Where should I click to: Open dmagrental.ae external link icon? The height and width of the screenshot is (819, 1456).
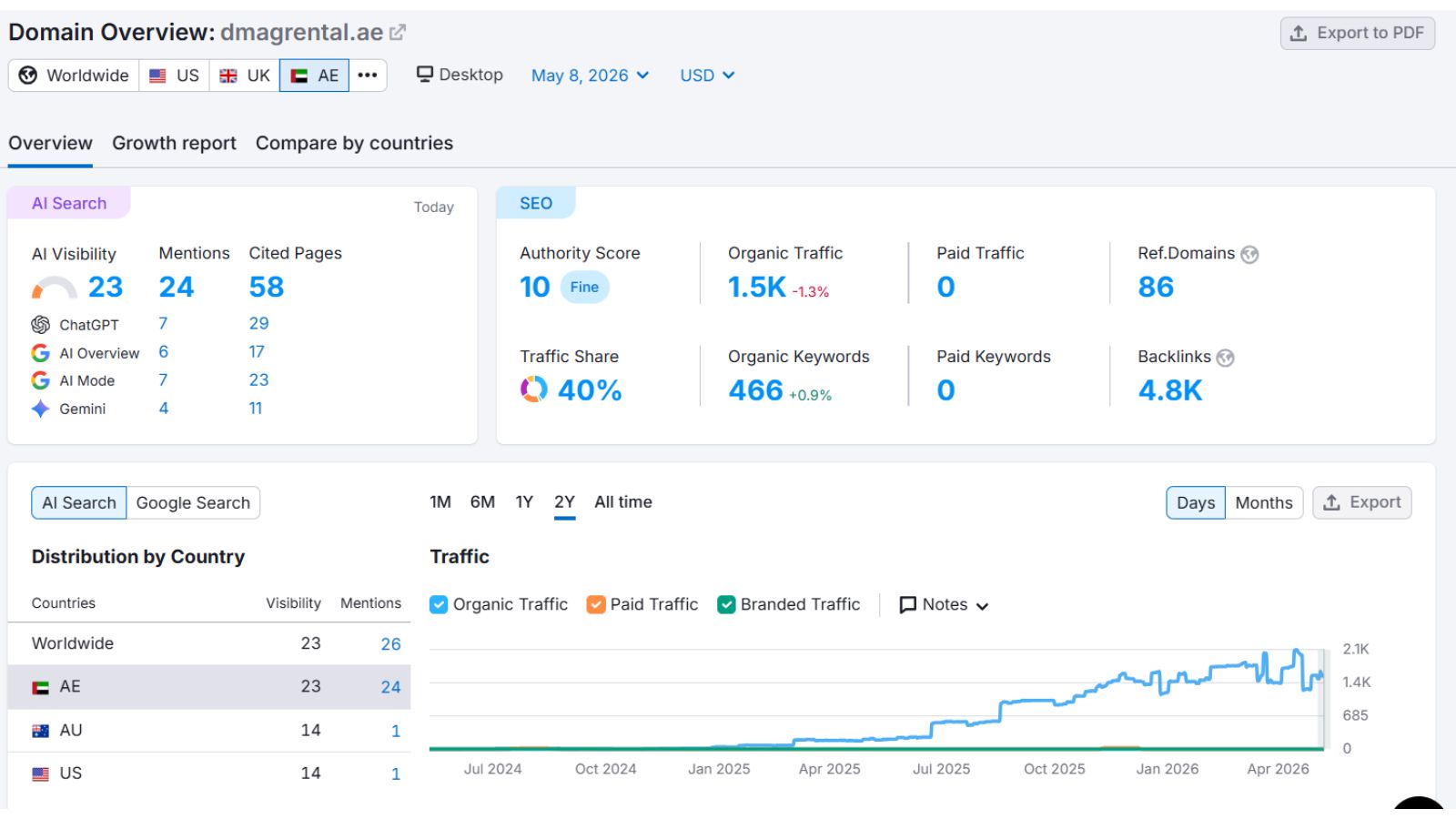click(398, 33)
